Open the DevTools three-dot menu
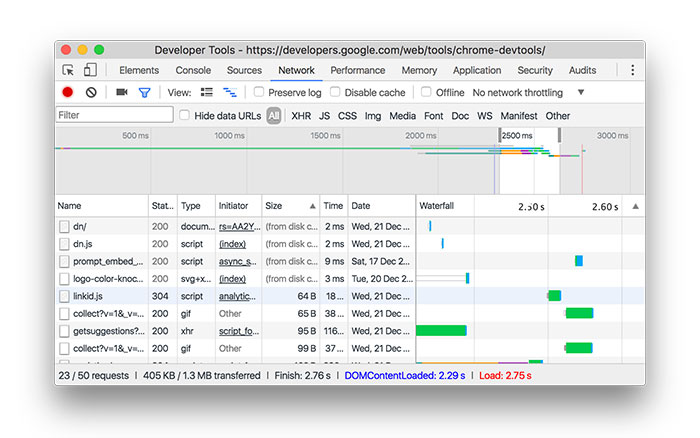Image resolution: width=700 pixels, height=438 pixels. coord(632,70)
